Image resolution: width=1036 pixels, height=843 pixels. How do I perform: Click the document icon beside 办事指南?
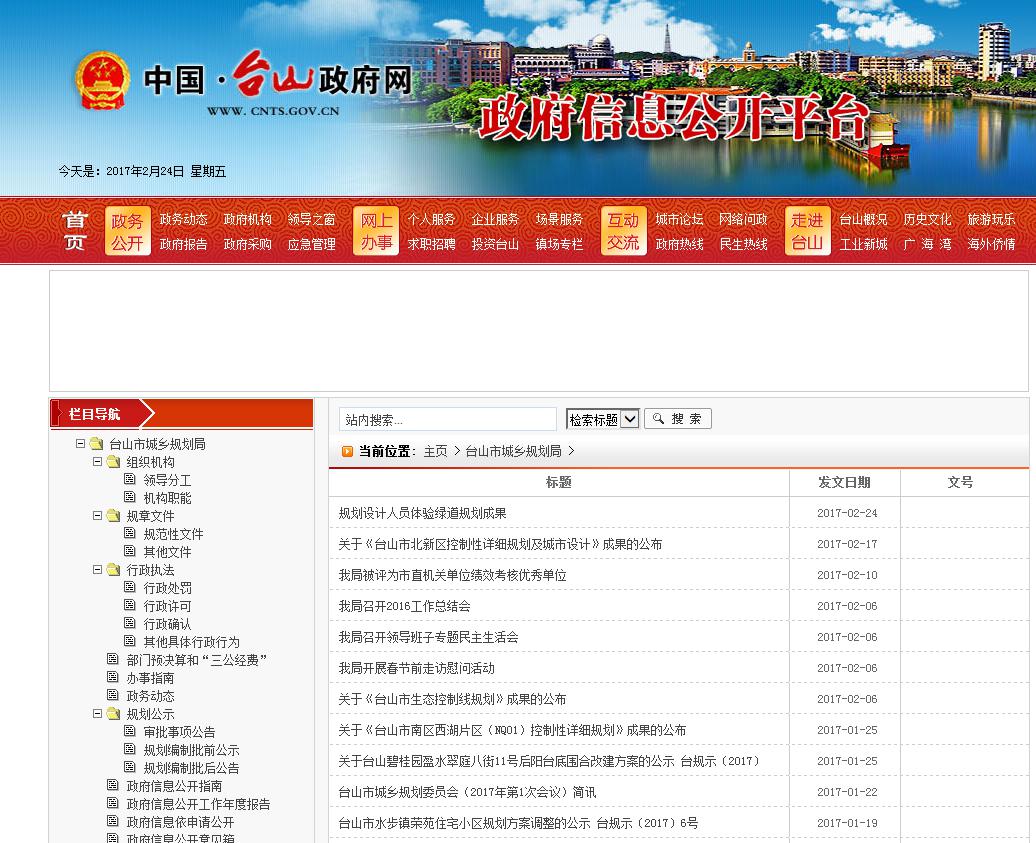click(113, 678)
